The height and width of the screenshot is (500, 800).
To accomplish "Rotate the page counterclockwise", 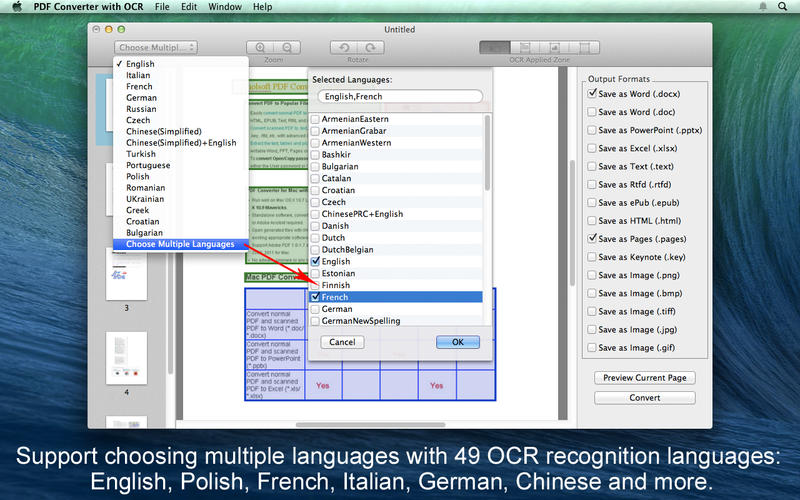I will pyautogui.click(x=345, y=47).
